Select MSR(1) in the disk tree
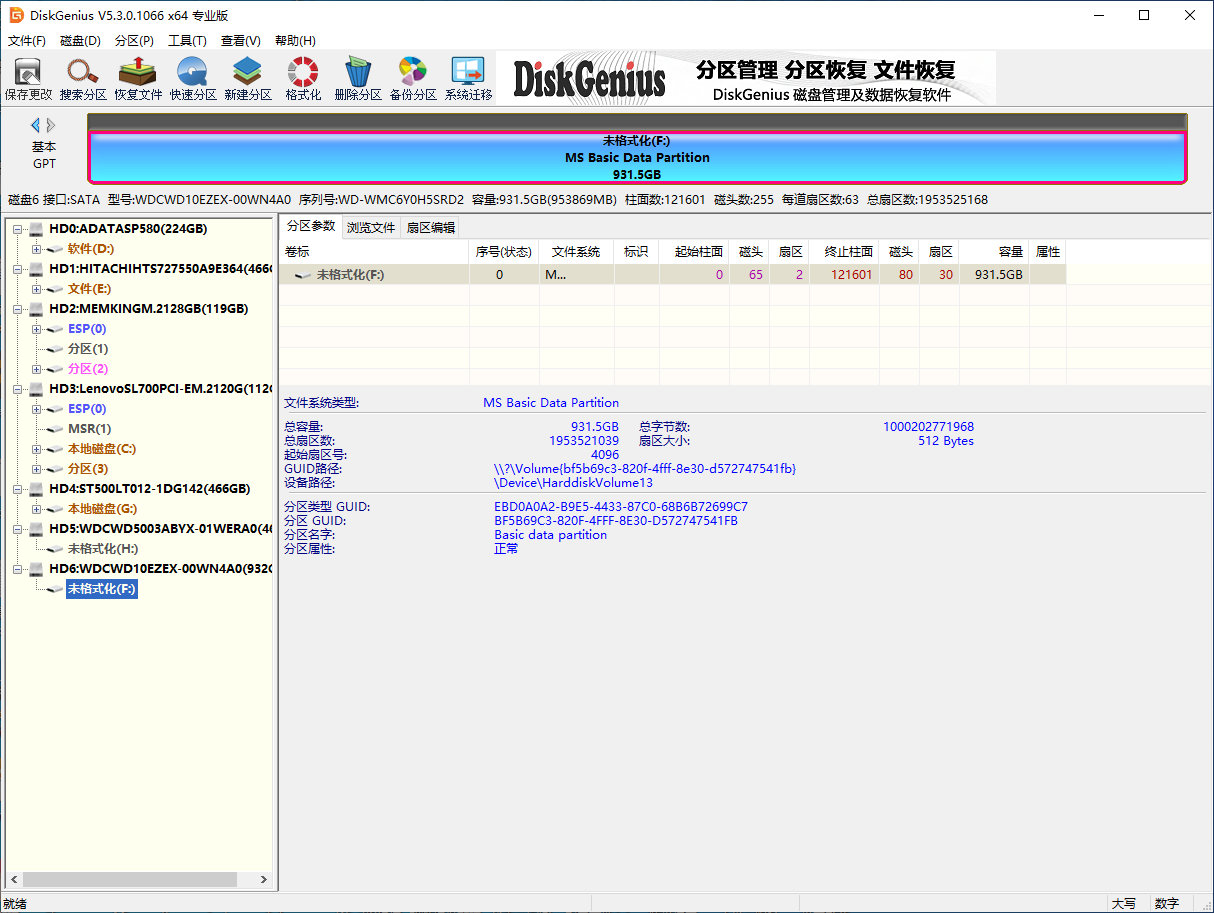Screen dimensions: 1214x913 (90, 429)
